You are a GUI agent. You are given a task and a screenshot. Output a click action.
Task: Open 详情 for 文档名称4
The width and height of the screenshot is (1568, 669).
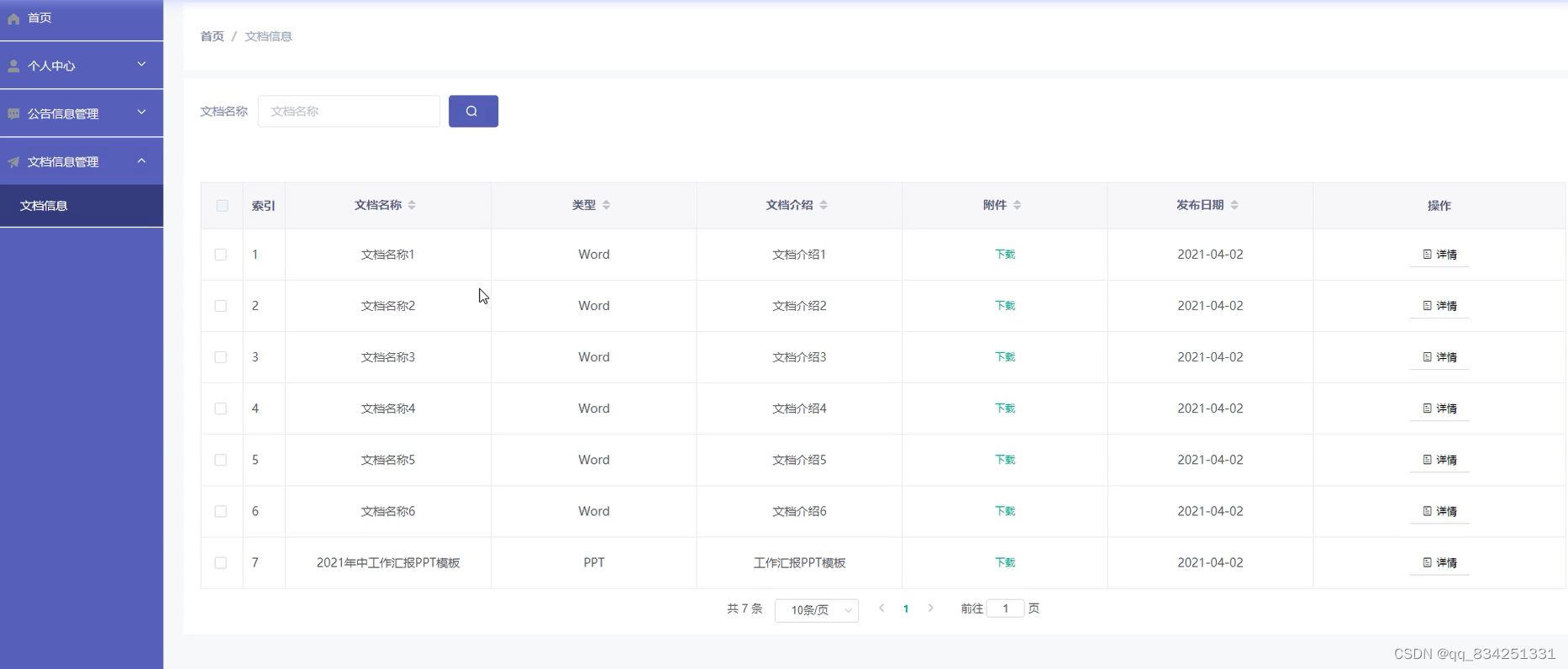(x=1439, y=408)
